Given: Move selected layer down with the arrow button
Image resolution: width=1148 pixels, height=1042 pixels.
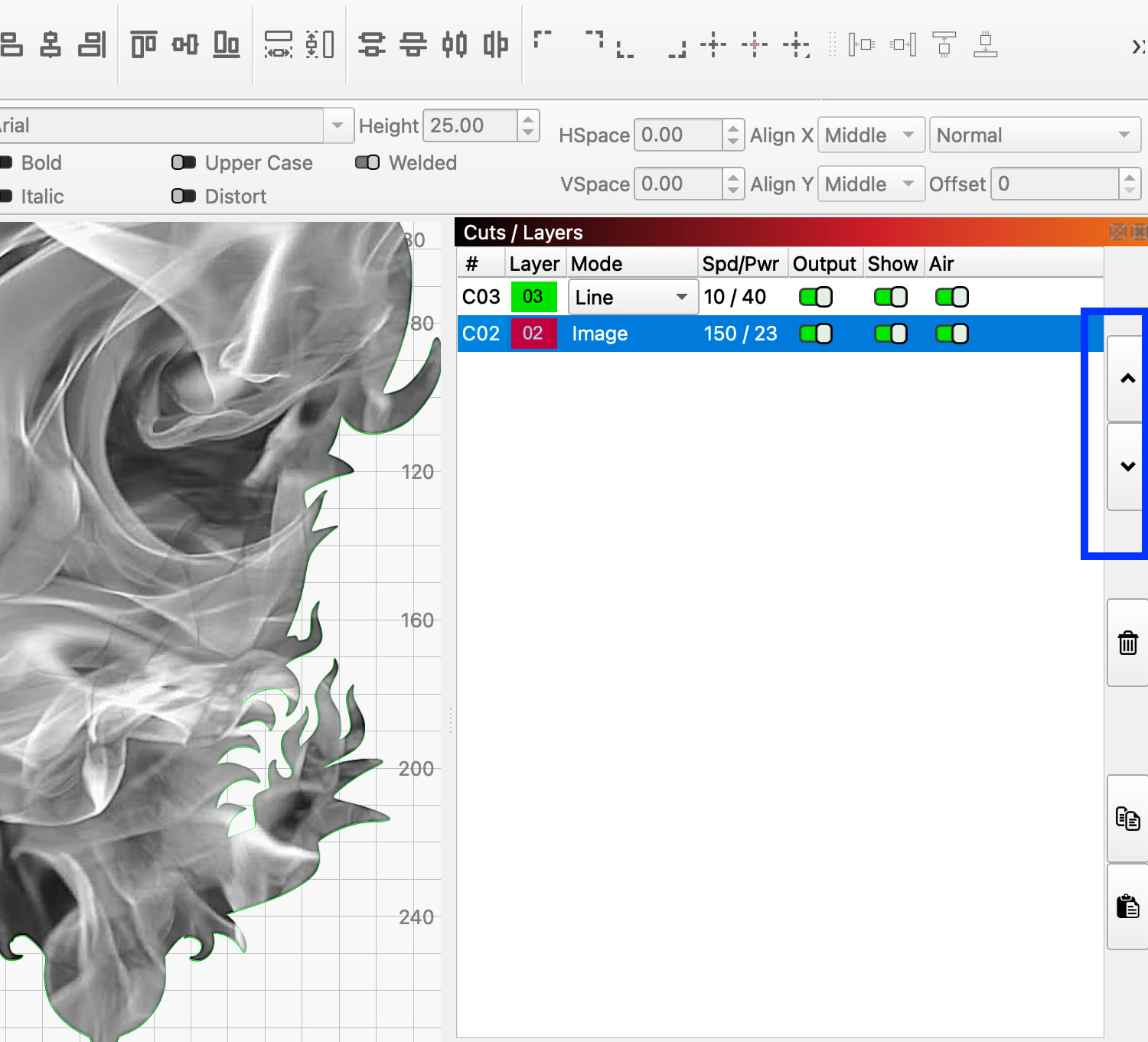Looking at the screenshot, I should (1127, 467).
